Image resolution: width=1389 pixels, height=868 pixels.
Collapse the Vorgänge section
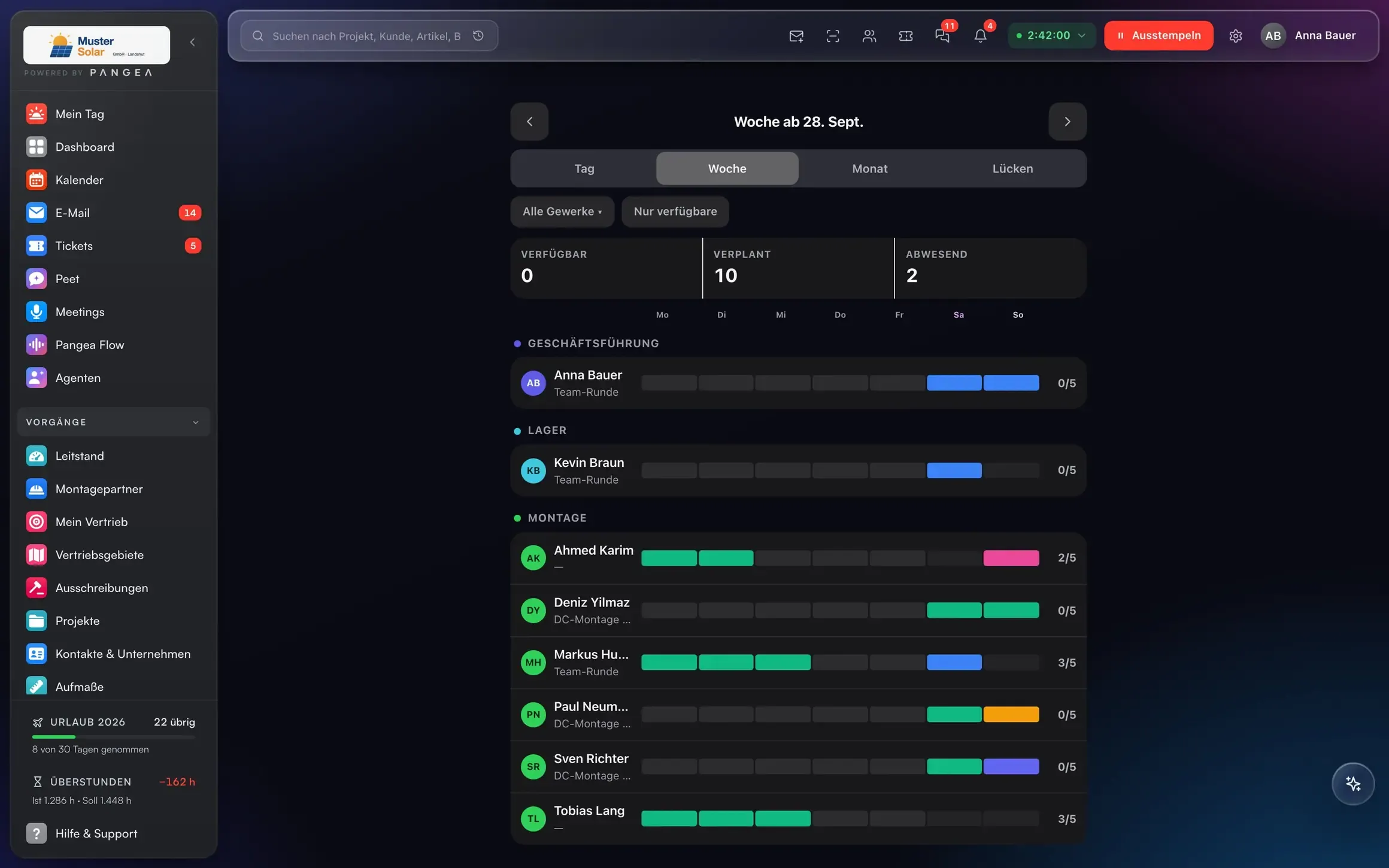pyautogui.click(x=113, y=422)
